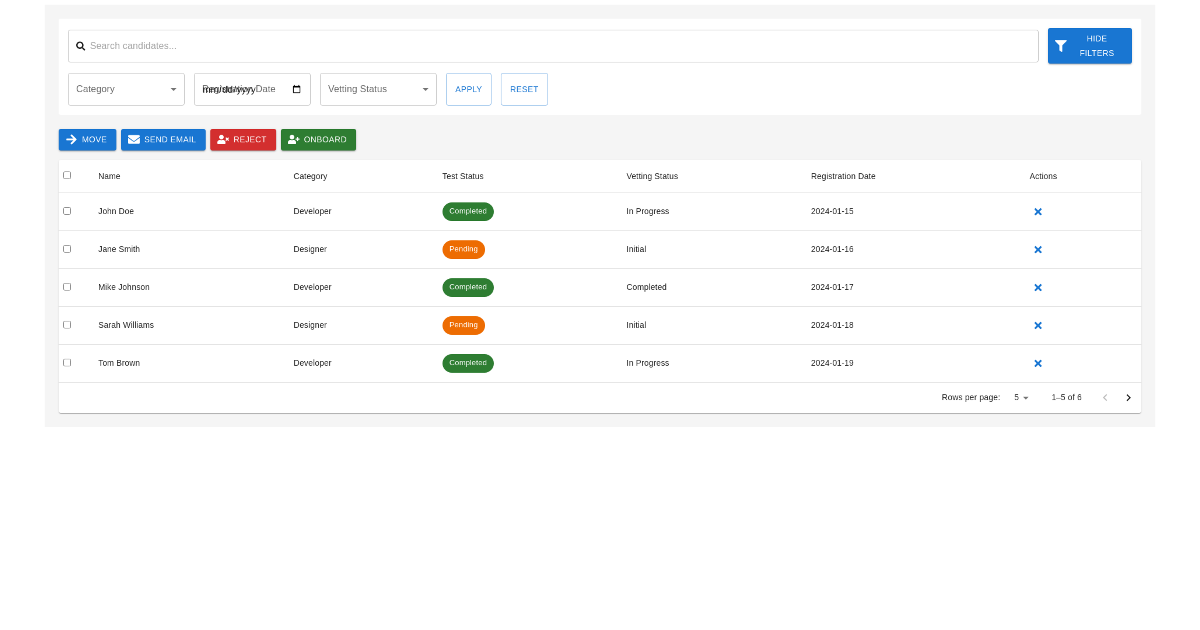Screen dimensions: 1200x630
Task: Reset all filter selections
Action: pyautogui.click(x=524, y=89)
